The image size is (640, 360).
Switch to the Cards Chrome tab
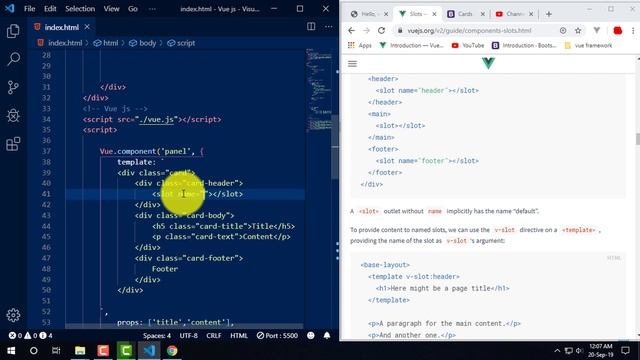(x=465, y=14)
